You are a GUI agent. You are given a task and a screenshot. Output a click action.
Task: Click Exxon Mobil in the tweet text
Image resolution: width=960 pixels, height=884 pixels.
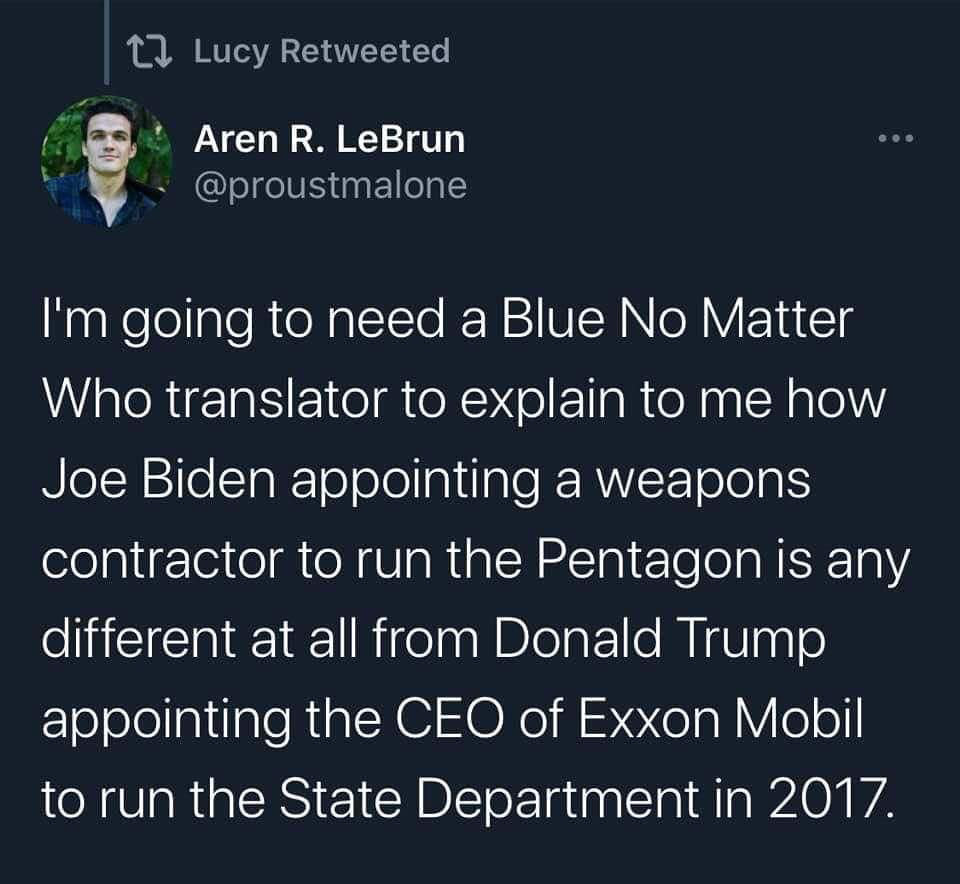pos(720,718)
